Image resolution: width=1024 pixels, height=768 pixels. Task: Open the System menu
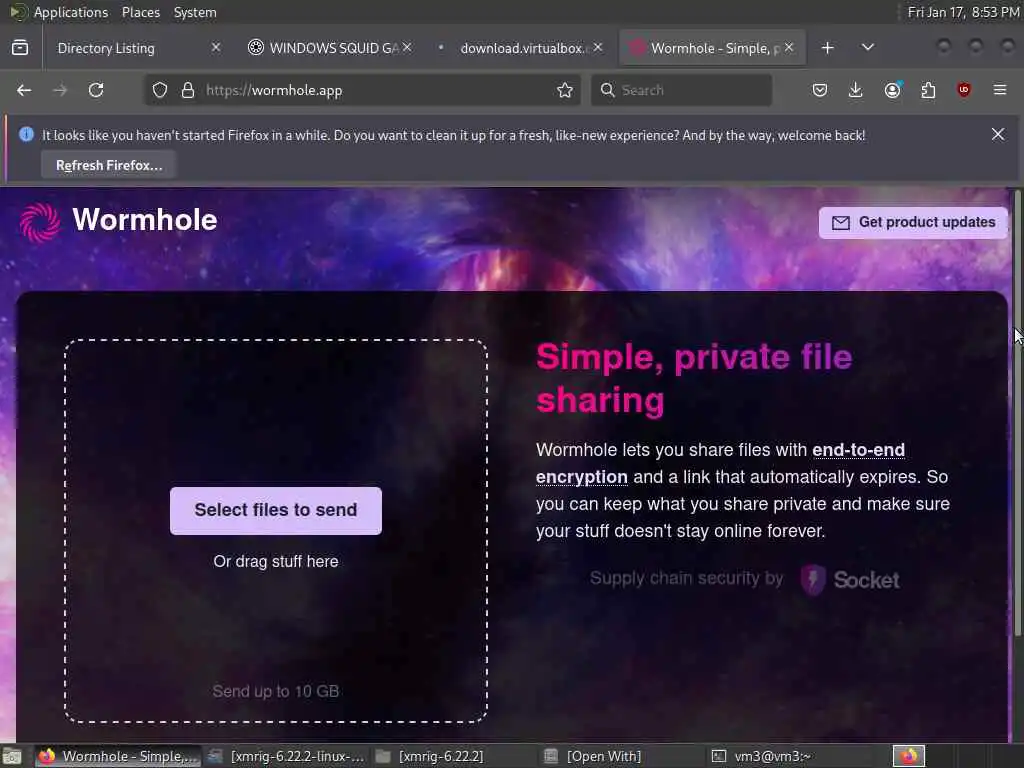click(x=195, y=12)
